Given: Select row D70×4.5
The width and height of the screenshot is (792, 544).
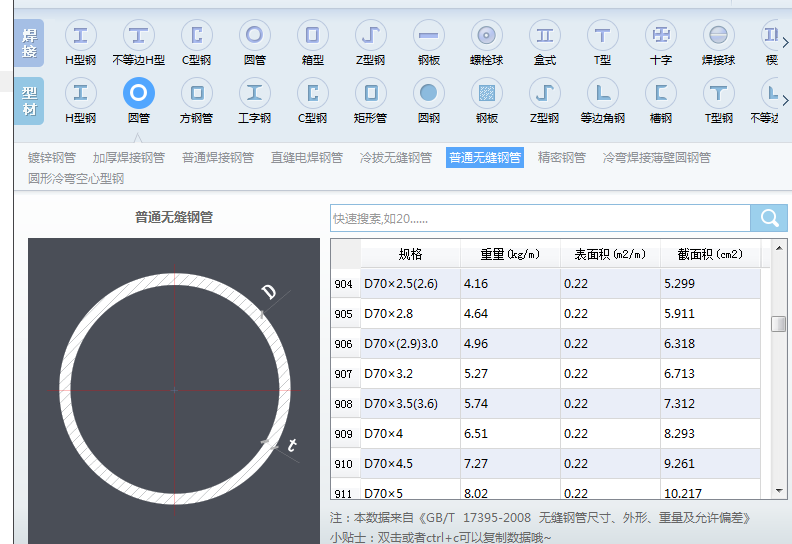Looking at the screenshot, I should click(546, 464).
